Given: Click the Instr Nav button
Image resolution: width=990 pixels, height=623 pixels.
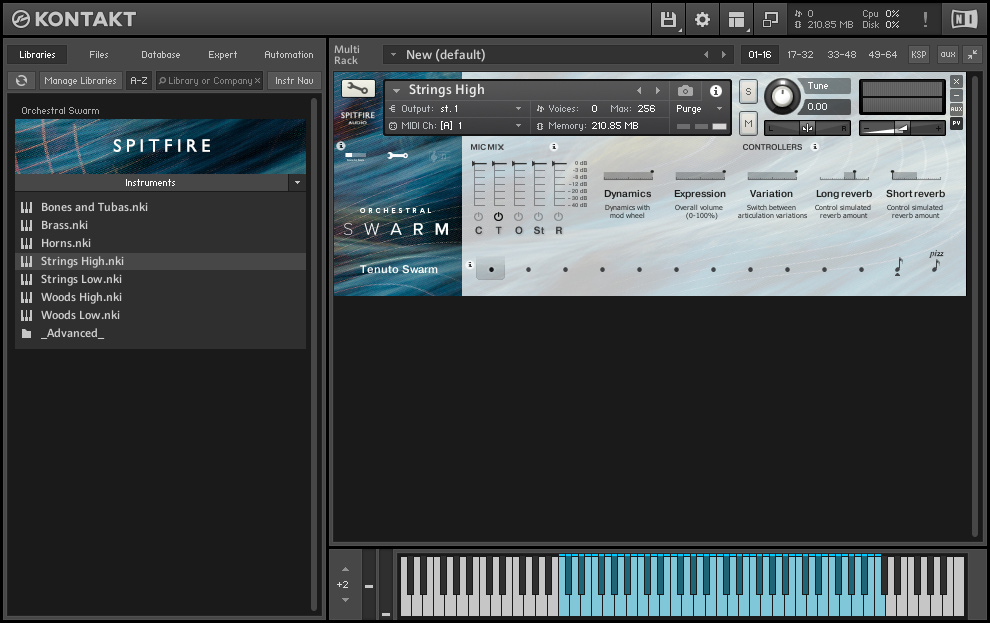Looking at the screenshot, I should point(294,81).
